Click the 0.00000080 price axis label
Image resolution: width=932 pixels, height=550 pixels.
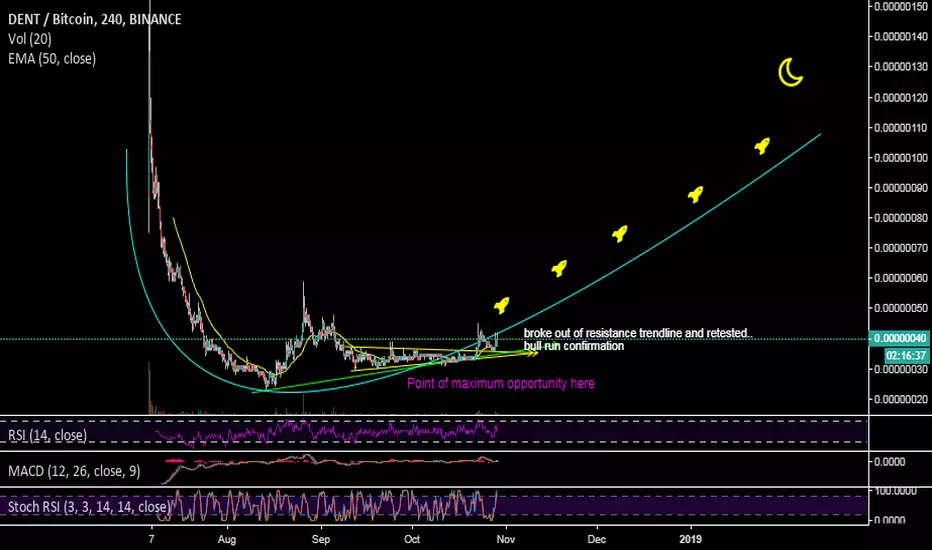(x=901, y=218)
